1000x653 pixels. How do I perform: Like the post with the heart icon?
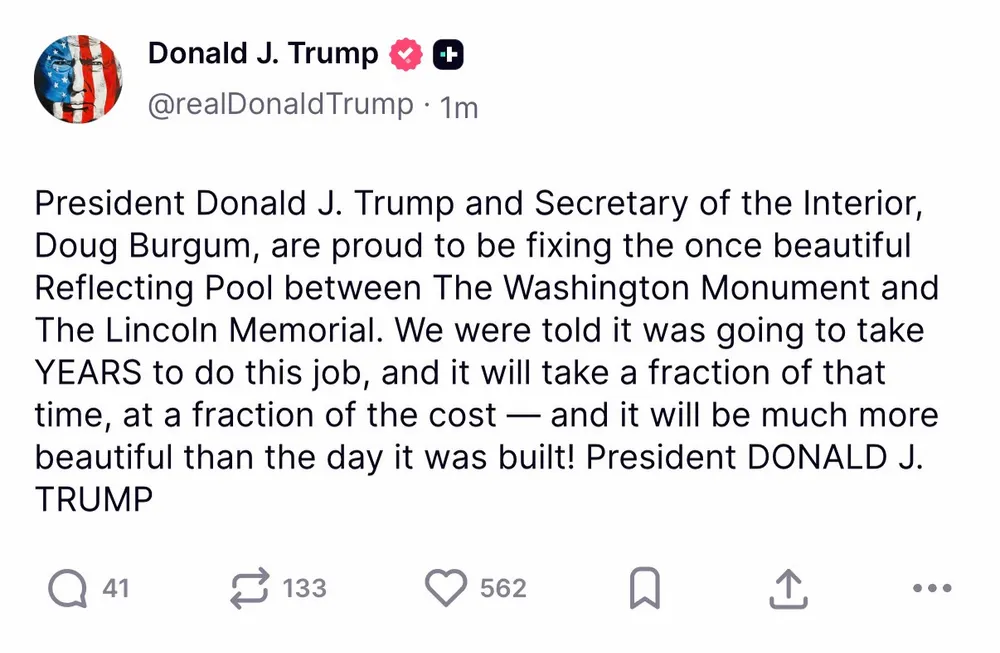pos(446,589)
